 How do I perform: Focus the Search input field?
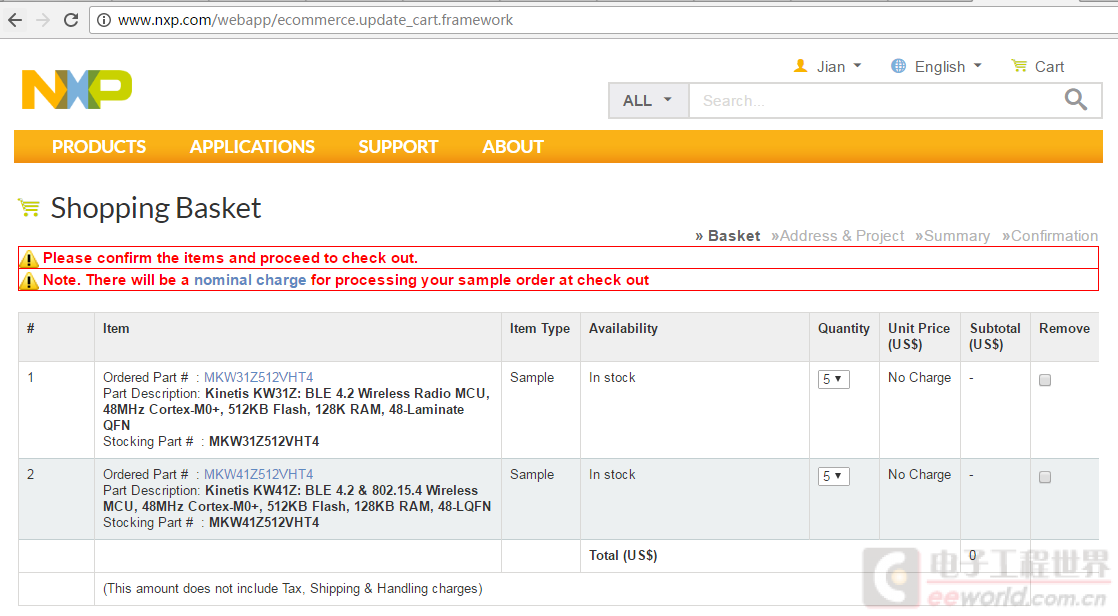(876, 101)
